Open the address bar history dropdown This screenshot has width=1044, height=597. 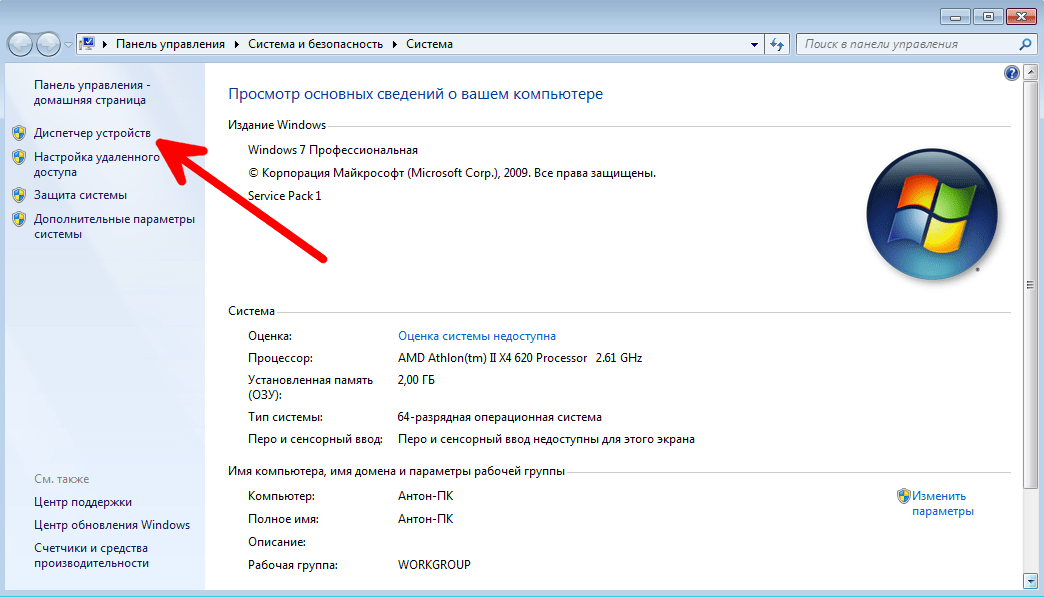(754, 45)
